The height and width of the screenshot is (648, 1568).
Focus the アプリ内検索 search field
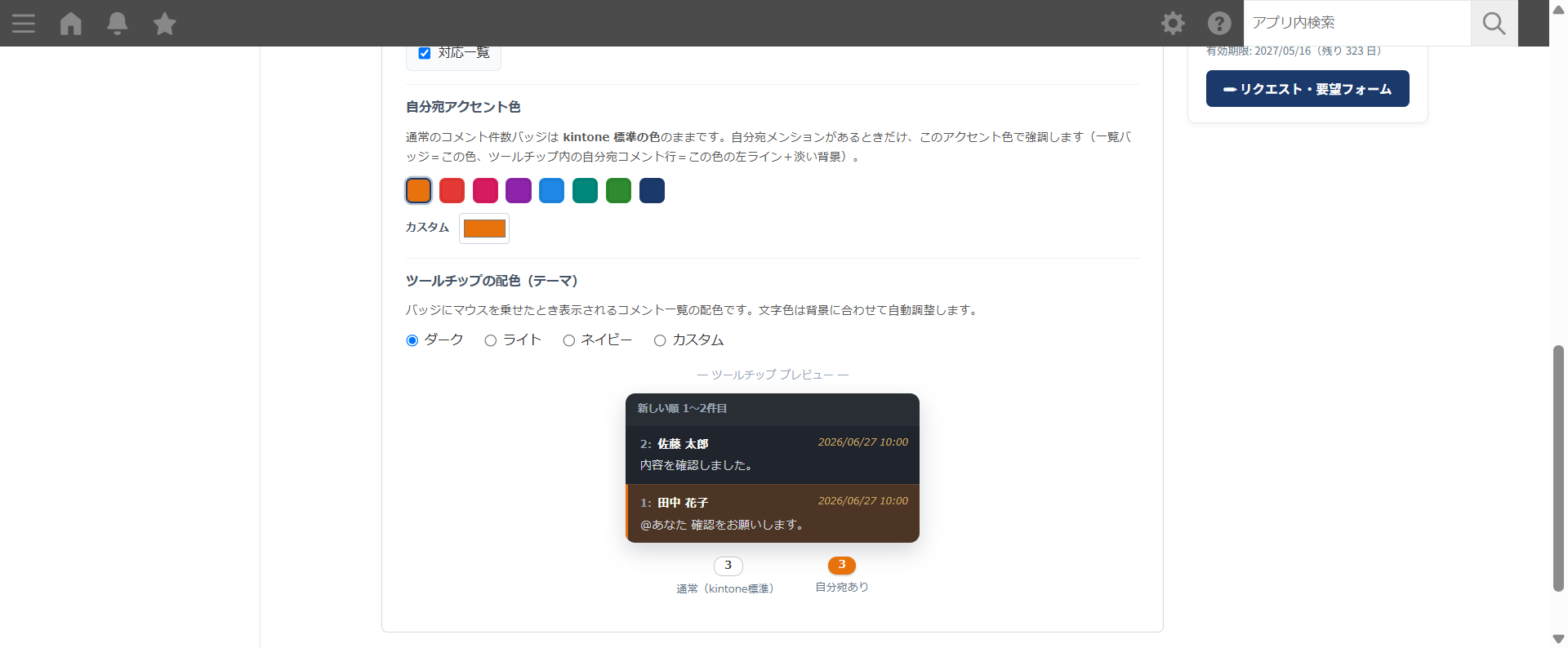(1357, 23)
